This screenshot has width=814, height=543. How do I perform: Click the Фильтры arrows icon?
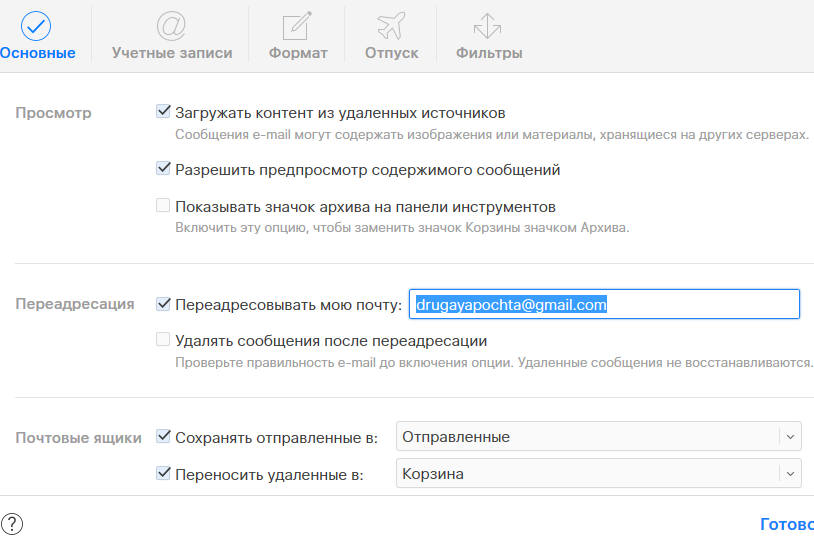point(489,25)
